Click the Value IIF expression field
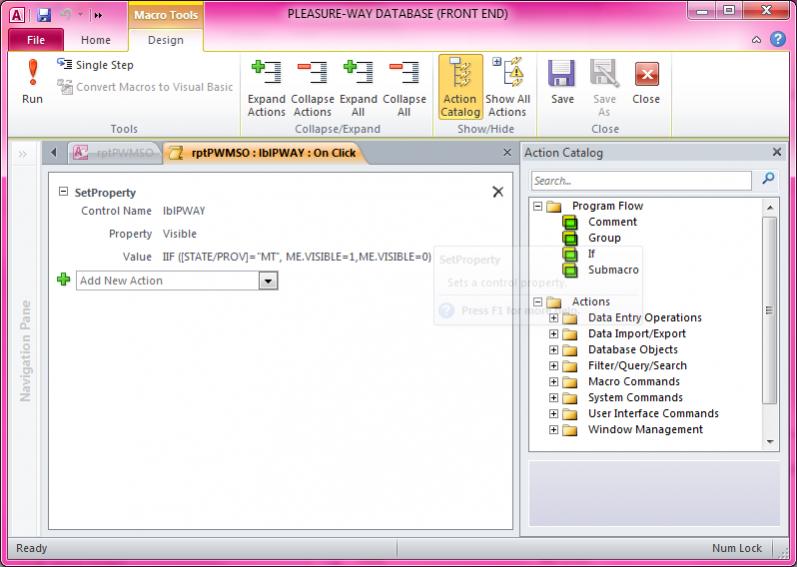This screenshot has width=797, height=567. pos(297,257)
